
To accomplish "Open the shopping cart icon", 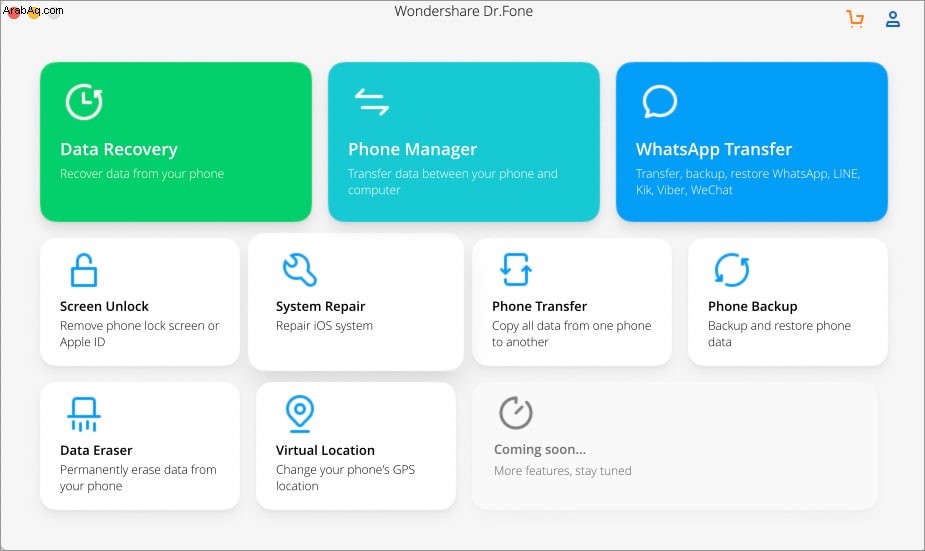I will coord(855,19).
